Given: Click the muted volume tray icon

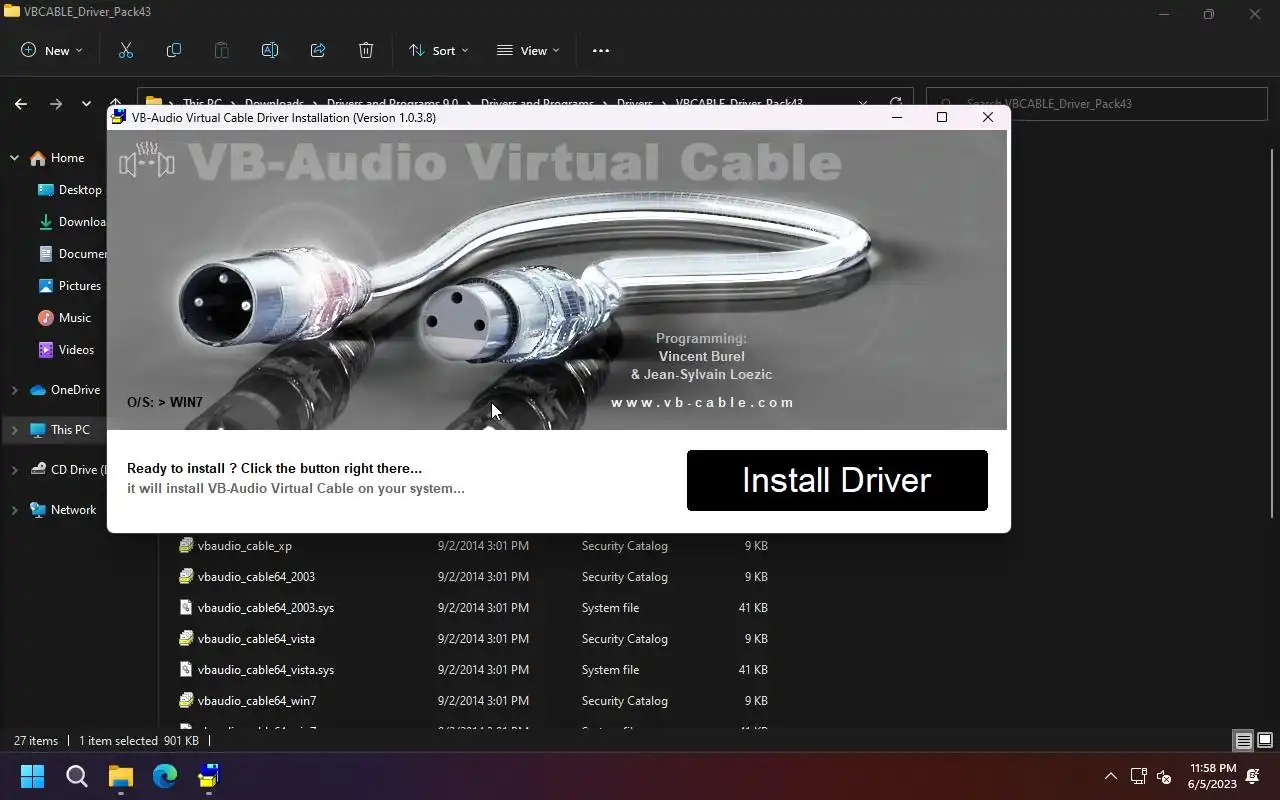Looking at the screenshot, I should tap(1164, 776).
